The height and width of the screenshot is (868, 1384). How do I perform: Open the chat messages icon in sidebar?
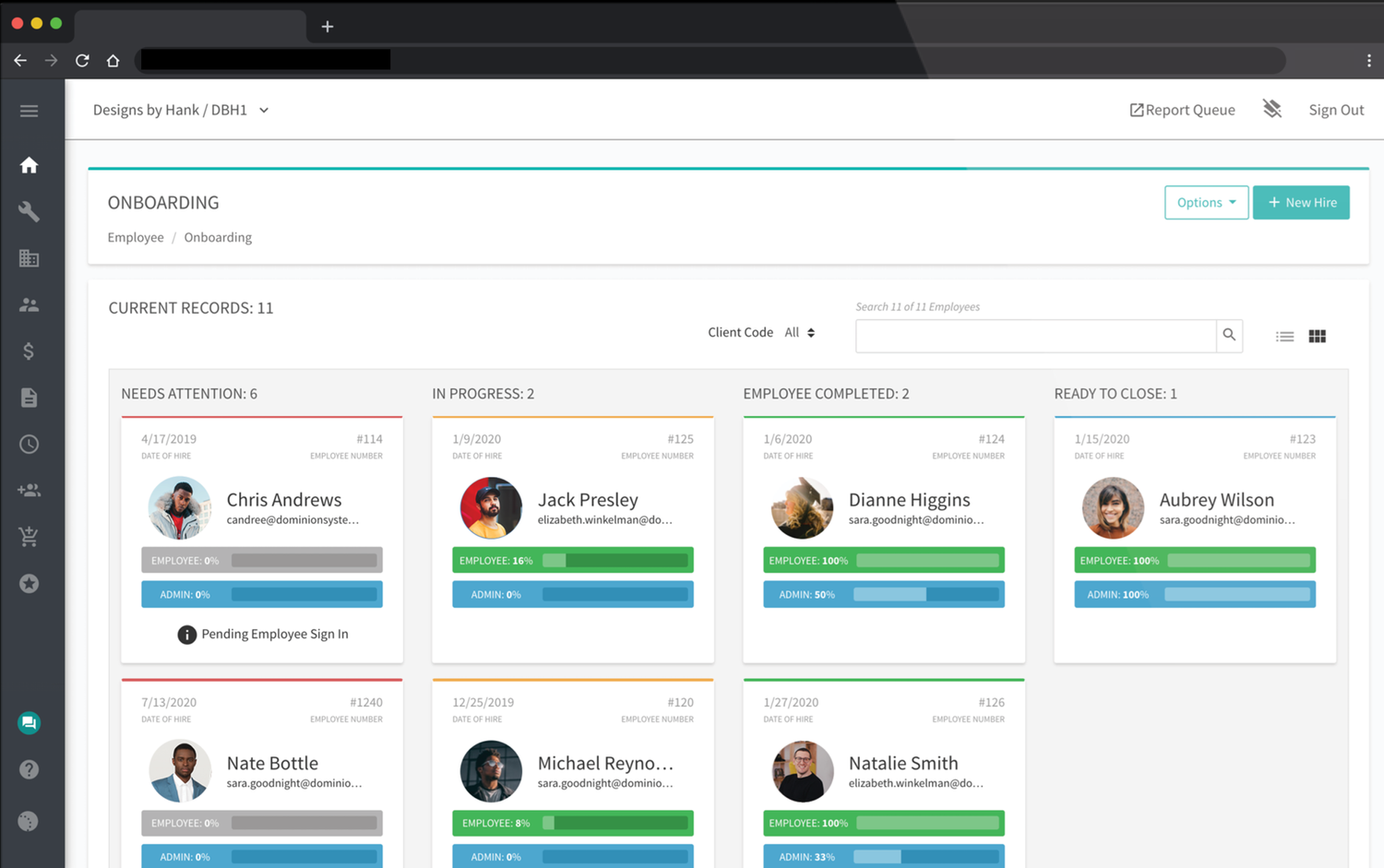point(29,723)
